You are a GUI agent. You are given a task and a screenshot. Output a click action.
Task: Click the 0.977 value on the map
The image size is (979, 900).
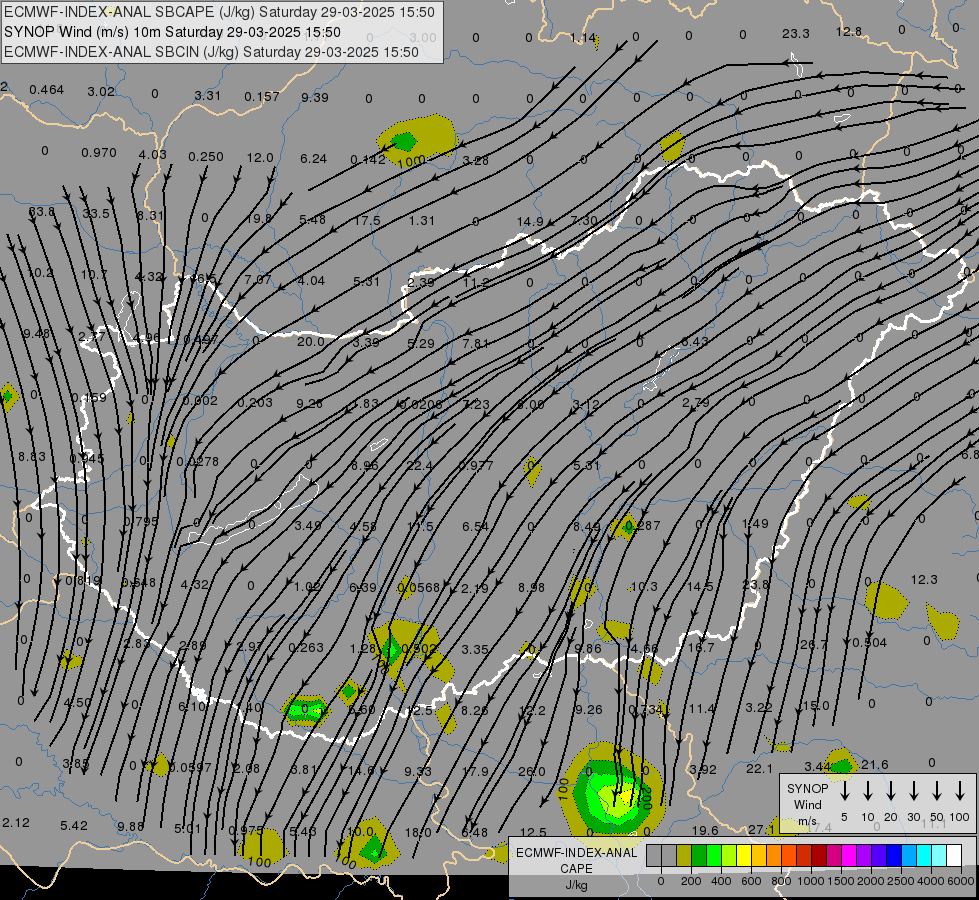[476, 465]
